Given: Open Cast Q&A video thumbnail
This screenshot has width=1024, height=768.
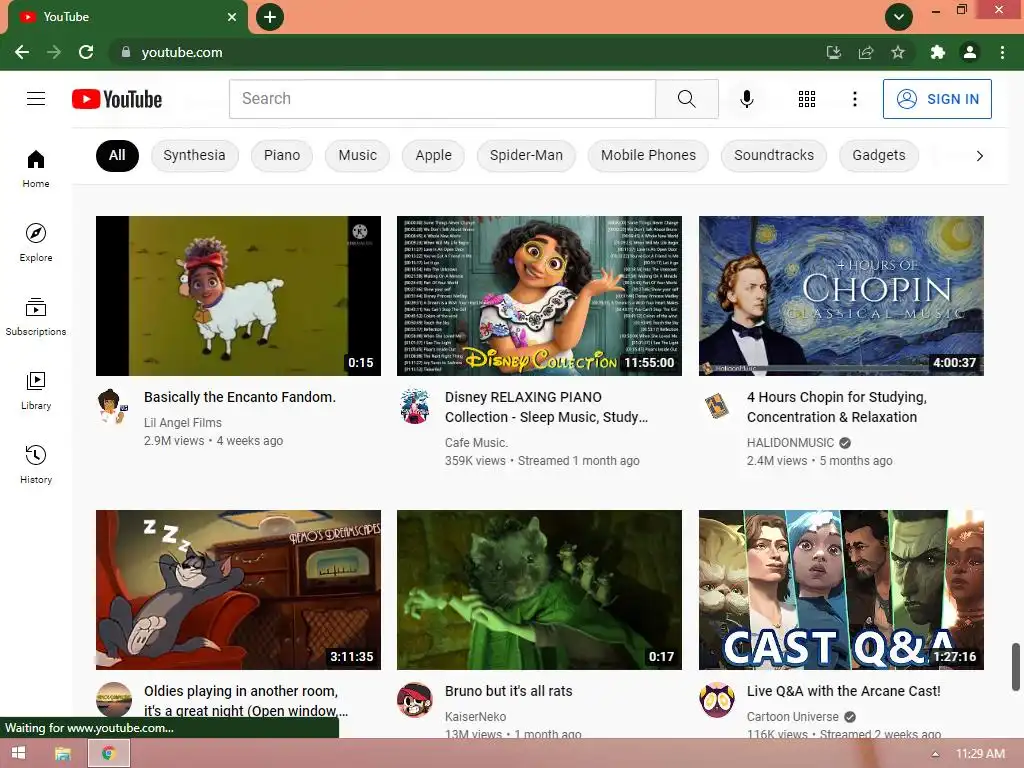Looking at the screenshot, I should point(841,590).
